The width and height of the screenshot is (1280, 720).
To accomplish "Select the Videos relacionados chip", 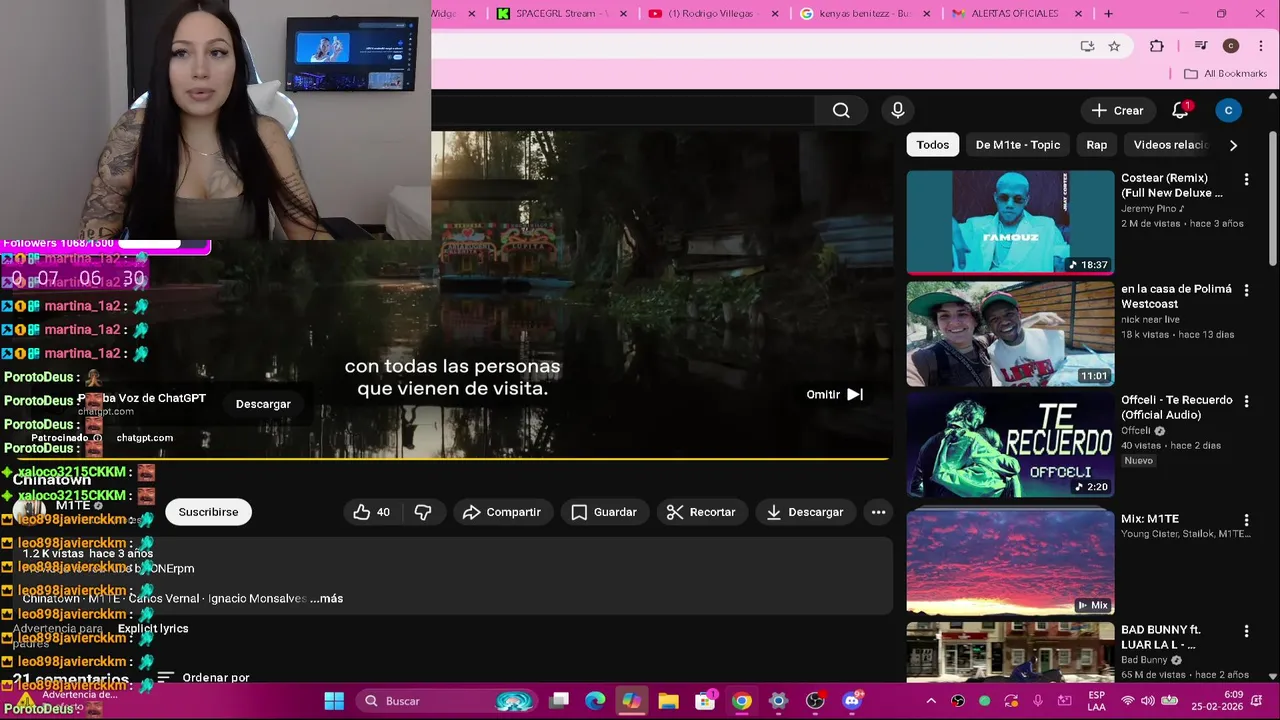I will [x=1170, y=145].
